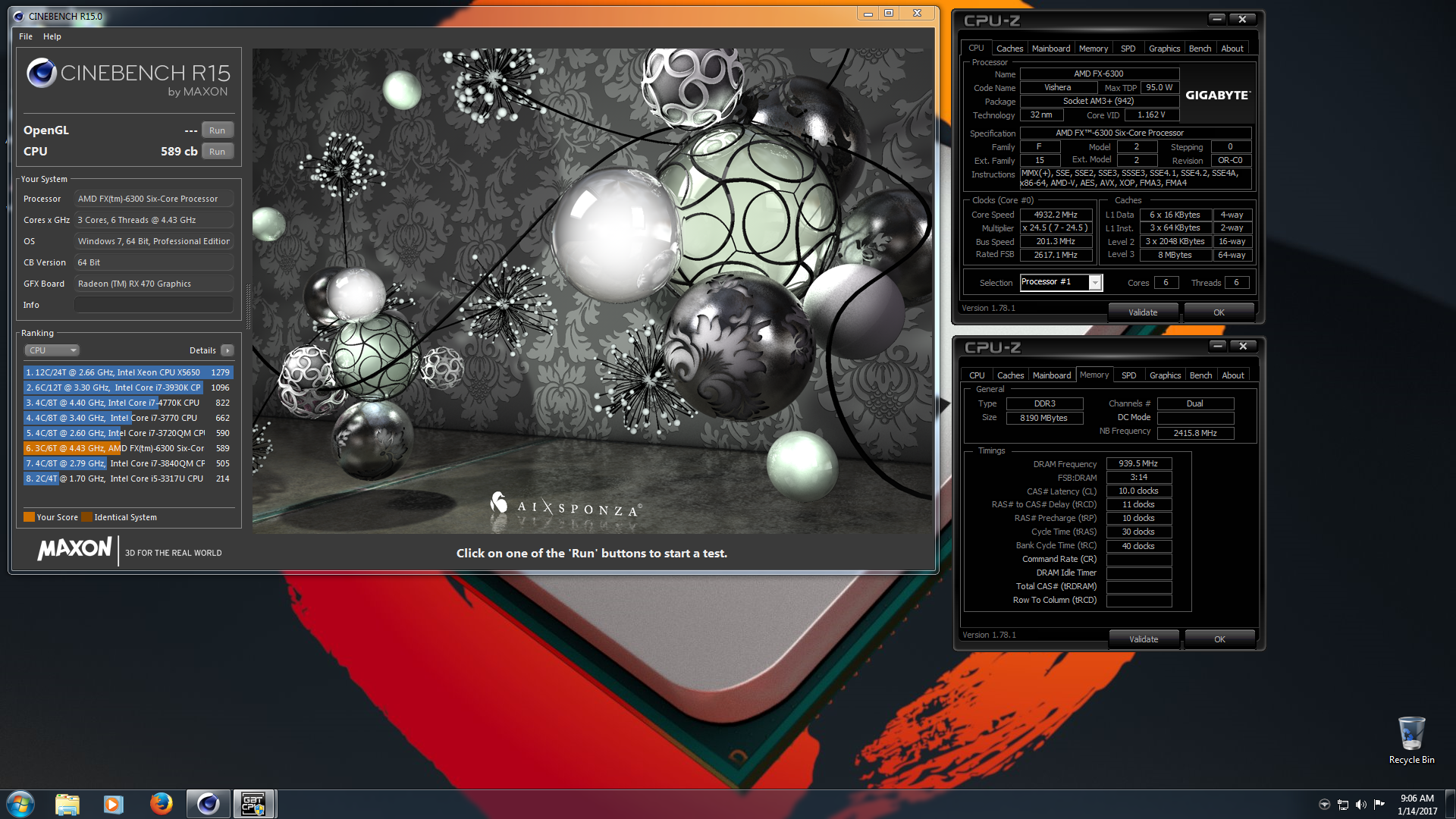Show hidden system tray icons
Screen dimensions: 1456x819
(x=1324, y=805)
